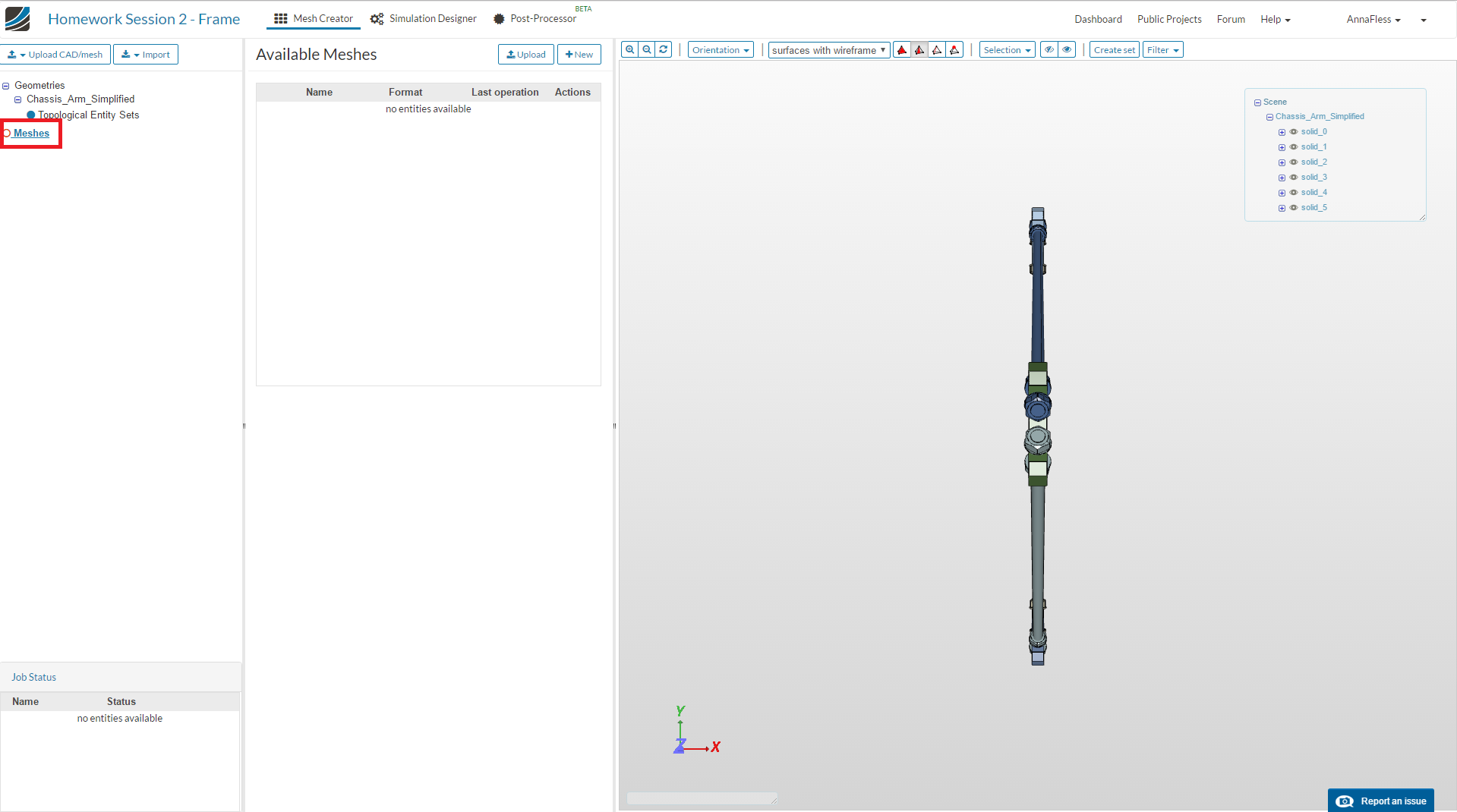Click the blue Topological Entity Sets bullet
The width and height of the screenshot is (1457, 812).
tap(31, 115)
